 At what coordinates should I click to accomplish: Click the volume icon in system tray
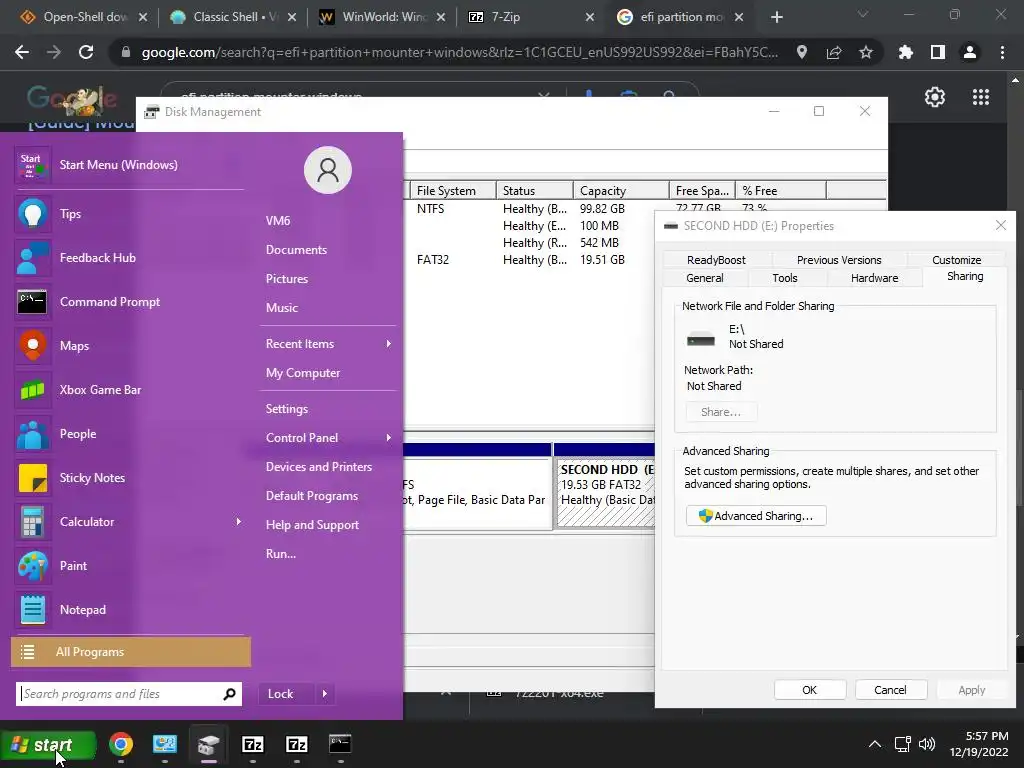tap(927, 744)
